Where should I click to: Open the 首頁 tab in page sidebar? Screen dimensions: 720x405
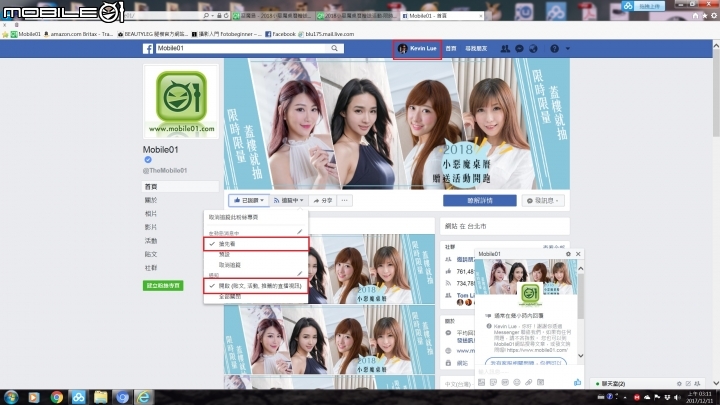pyautogui.click(x=180, y=186)
